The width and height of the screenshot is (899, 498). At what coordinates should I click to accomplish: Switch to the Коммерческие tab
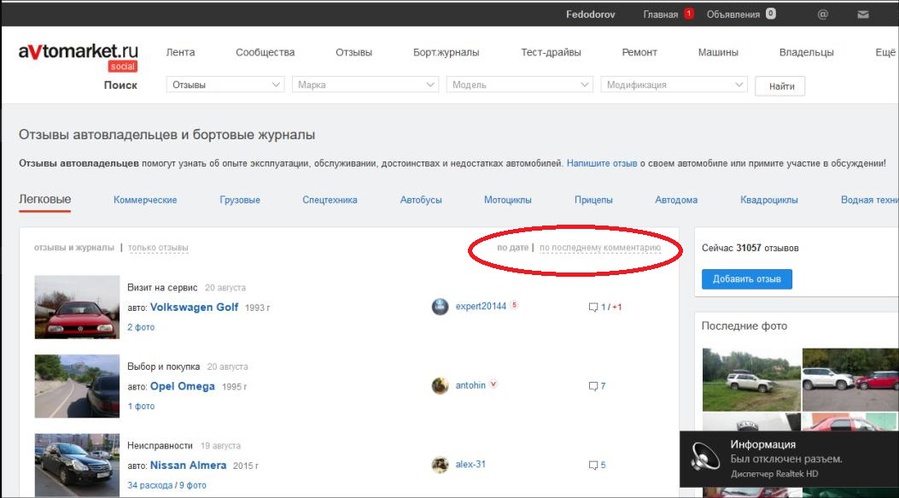(x=145, y=200)
